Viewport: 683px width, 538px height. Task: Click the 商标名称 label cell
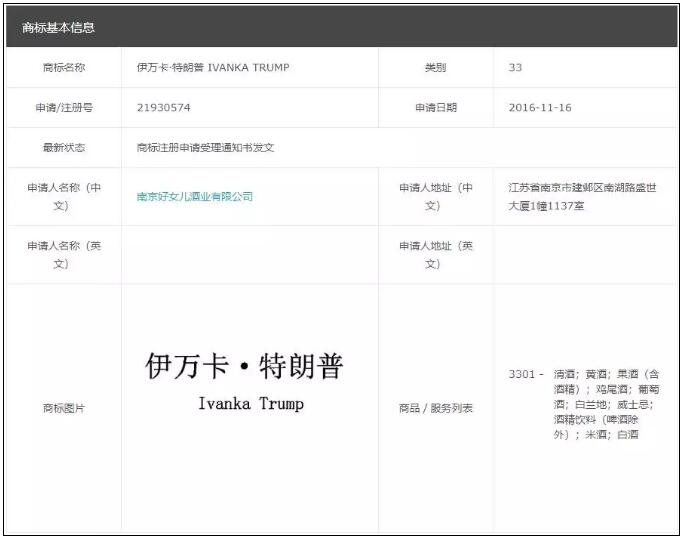(64, 68)
